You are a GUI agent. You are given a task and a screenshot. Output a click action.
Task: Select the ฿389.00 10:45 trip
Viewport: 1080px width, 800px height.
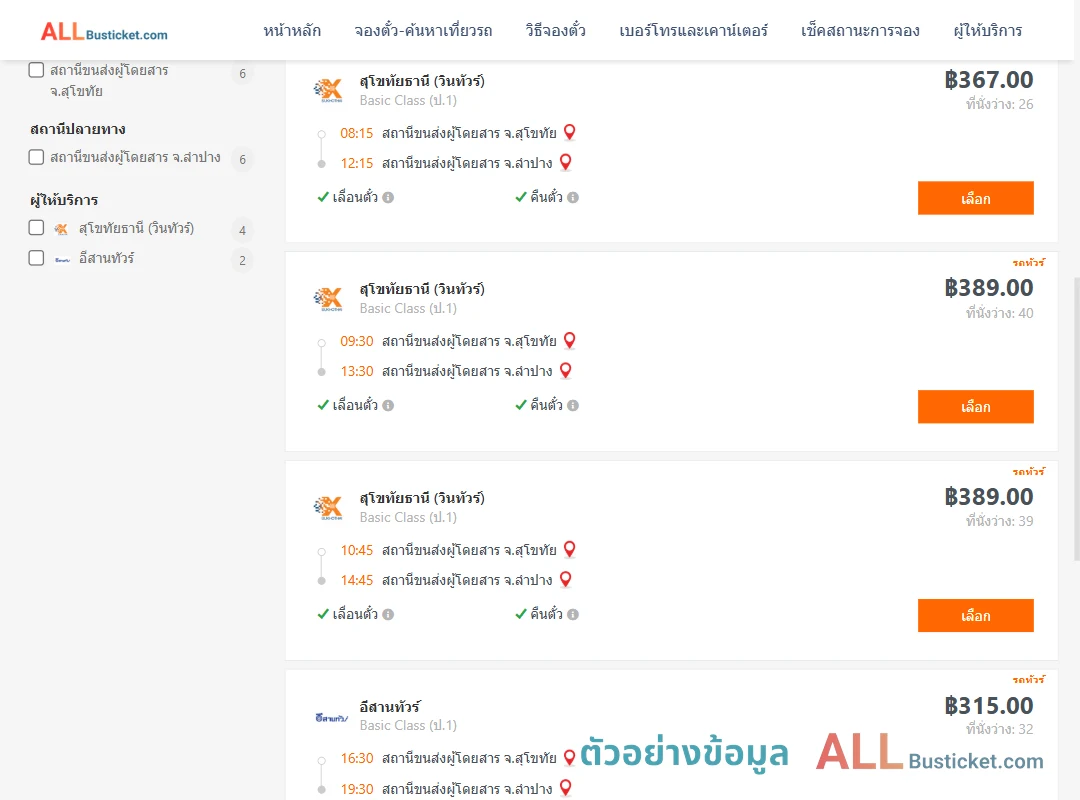coord(975,615)
